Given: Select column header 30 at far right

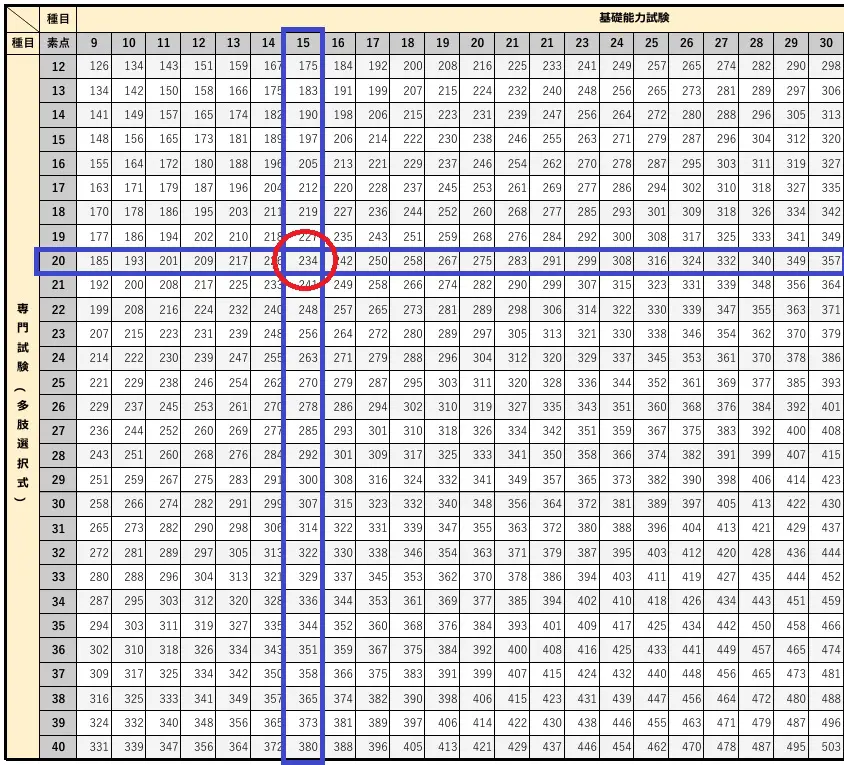Looking at the screenshot, I should 826,43.
